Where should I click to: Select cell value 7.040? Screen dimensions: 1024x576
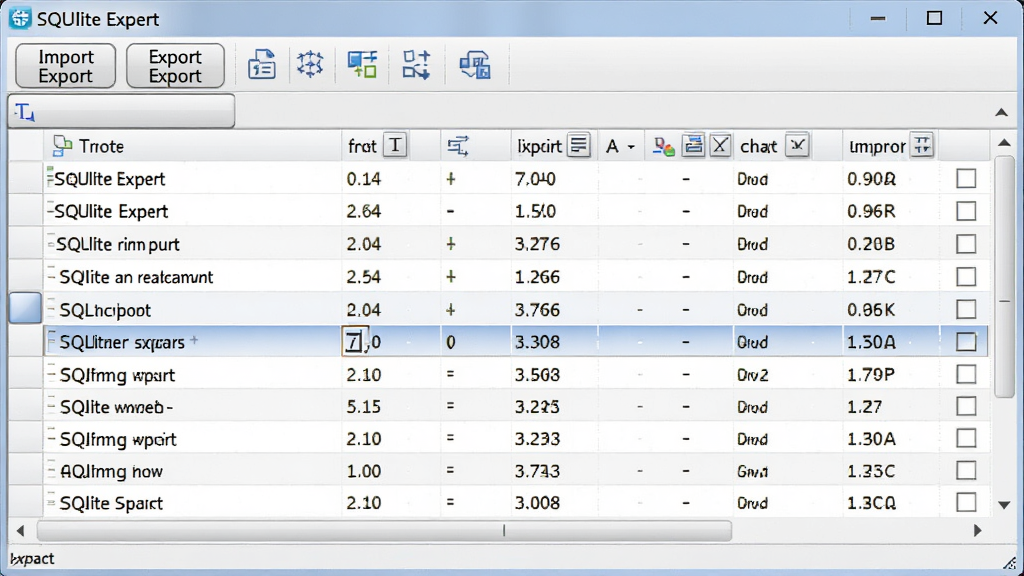536,179
